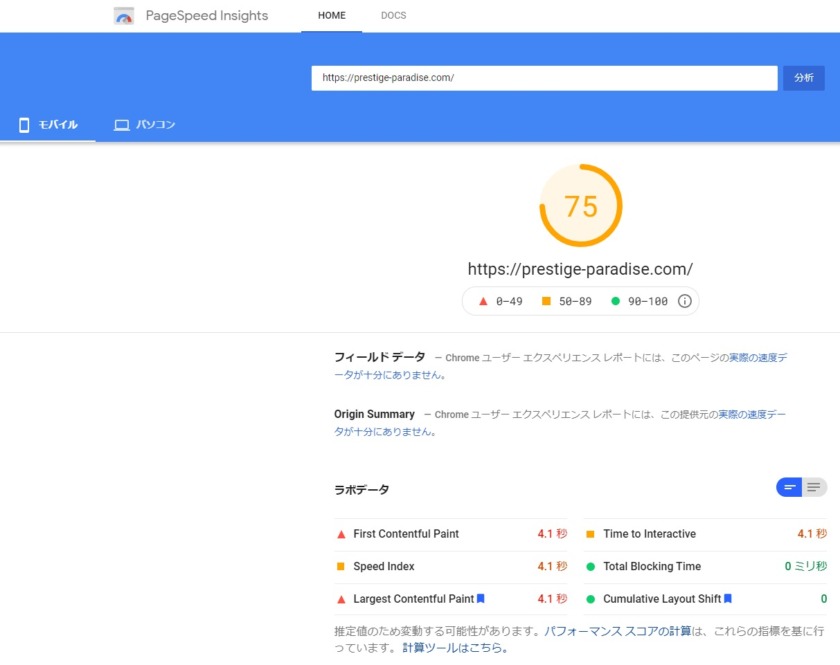Click the red triangle beside Largest Contentful Paint
The width and height of the screenshot is (840, 665).
tap(341, 599)
